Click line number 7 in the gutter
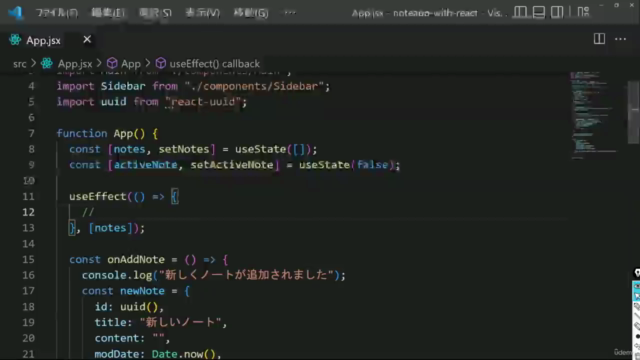Viewport: 640px width, 360px height. click(x=31, y=133)
